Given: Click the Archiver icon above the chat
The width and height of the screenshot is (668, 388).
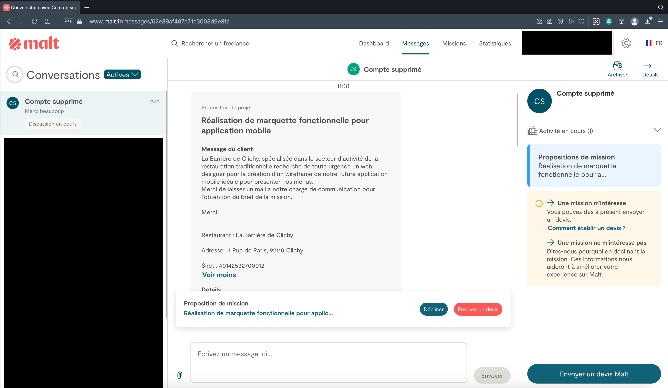Looking at the screenshot, I should point(617,66).
